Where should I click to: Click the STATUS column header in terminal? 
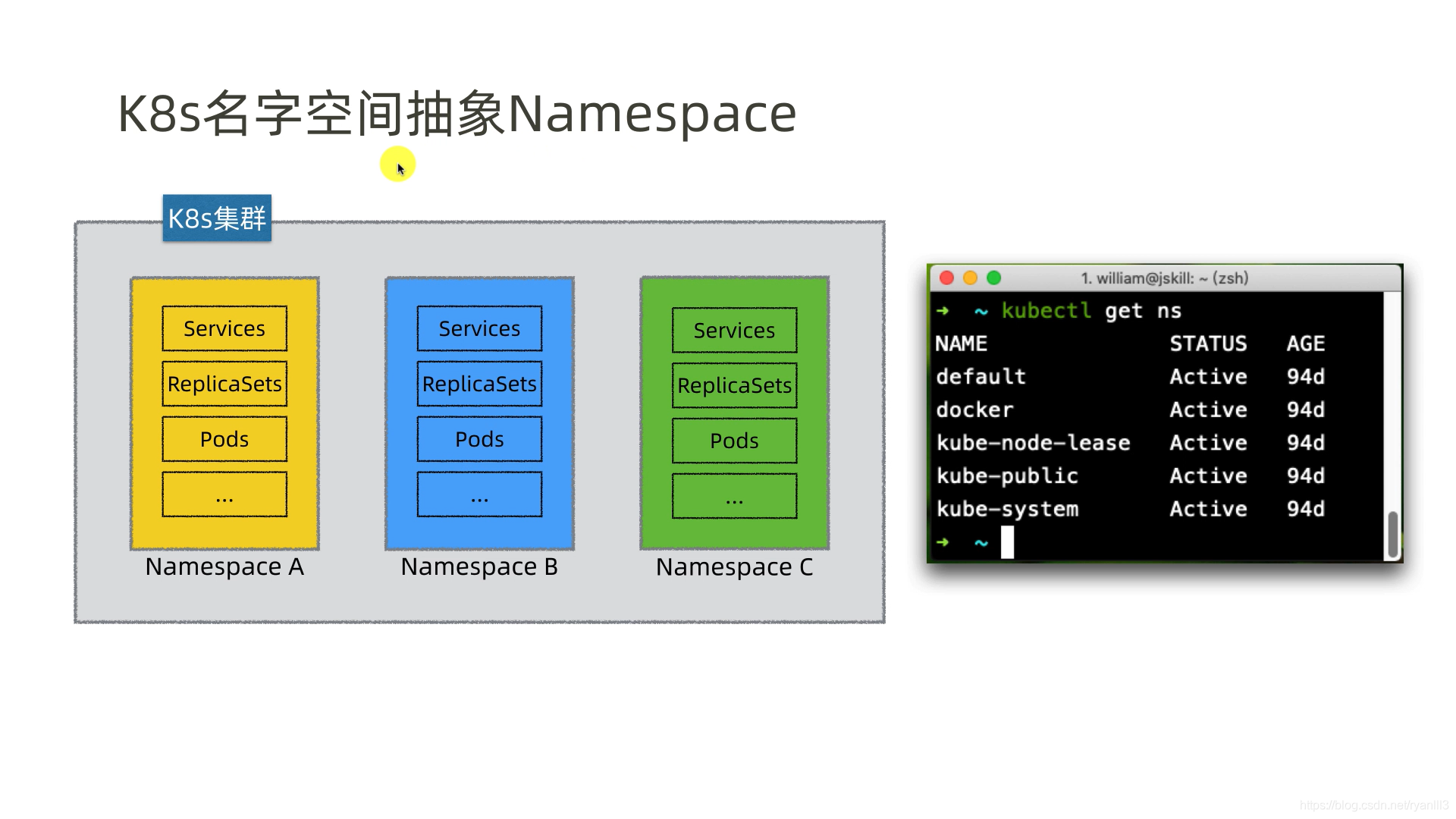(1208, 344)
